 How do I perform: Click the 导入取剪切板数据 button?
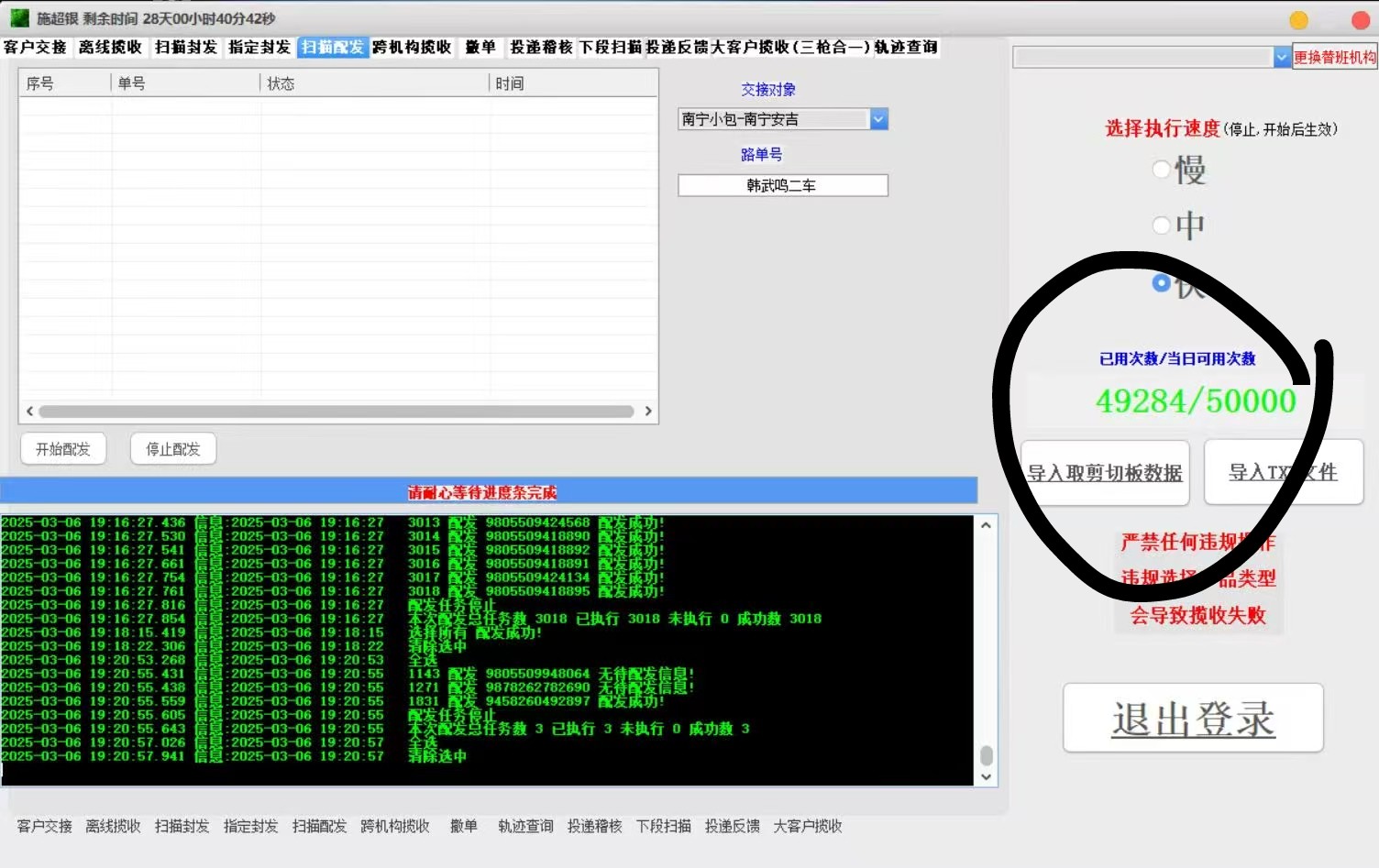[1105, 473]
